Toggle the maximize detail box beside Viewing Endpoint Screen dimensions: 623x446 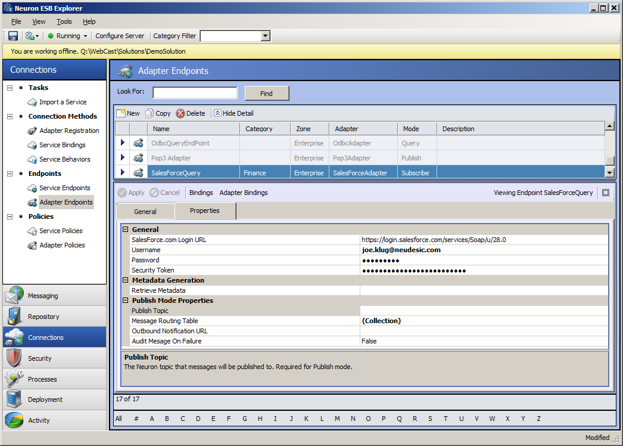click(605, 193)
